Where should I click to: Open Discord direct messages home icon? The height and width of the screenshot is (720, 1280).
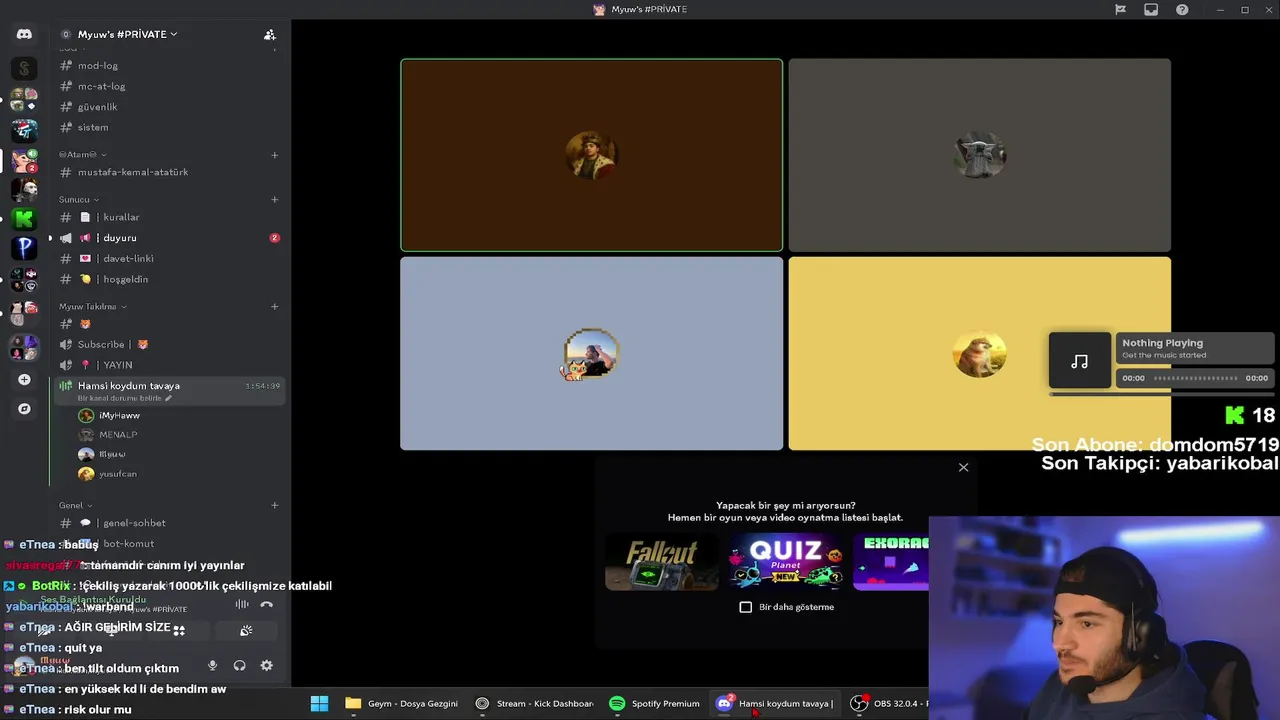24,34
